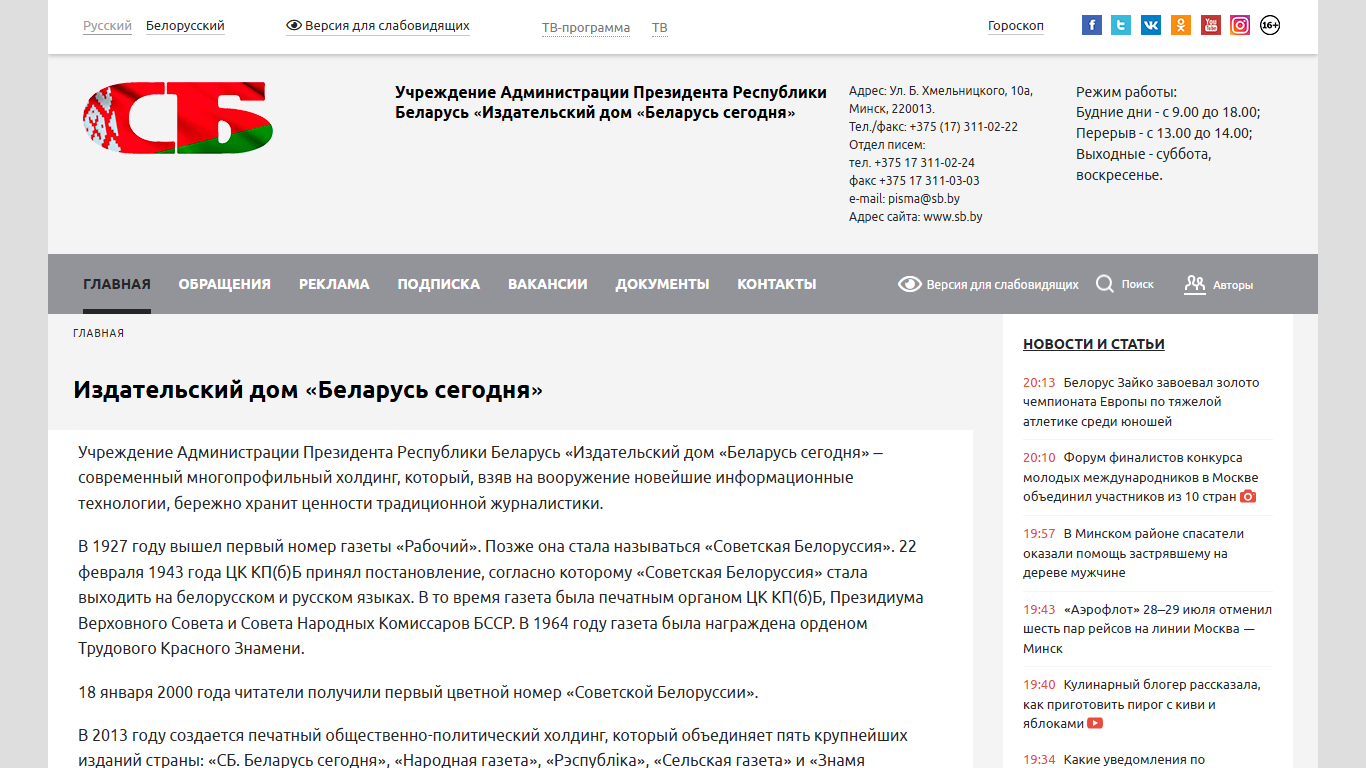
Task: Open the Instagram social icon
Action: click(1240, 25)
